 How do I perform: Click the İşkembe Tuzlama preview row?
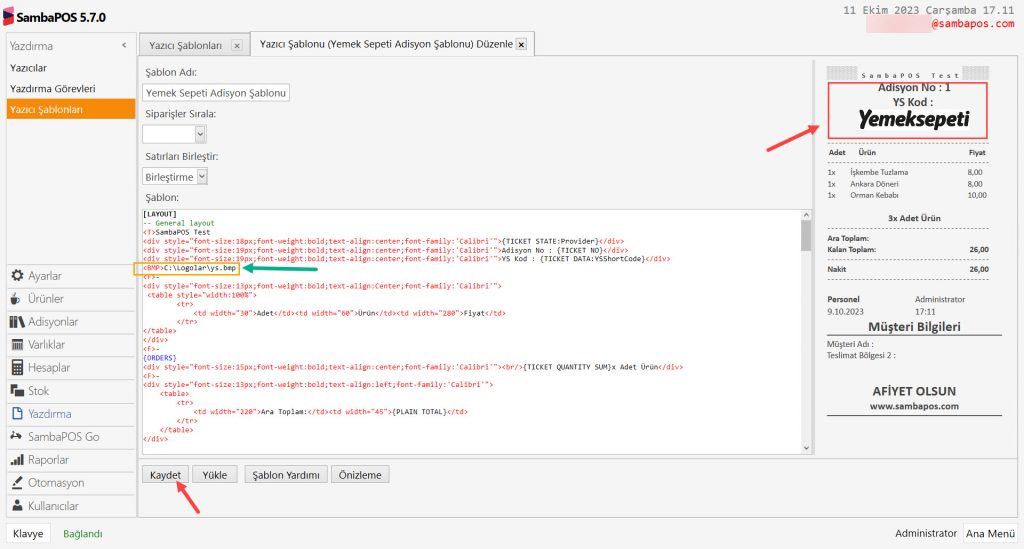(905, 172)
